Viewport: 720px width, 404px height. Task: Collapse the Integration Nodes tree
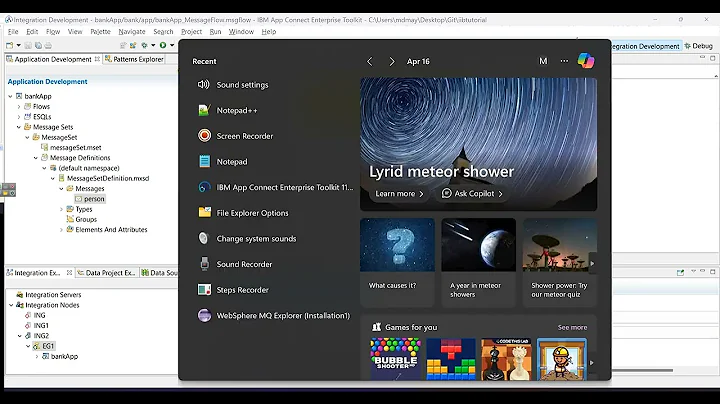[x=11, y=305]
